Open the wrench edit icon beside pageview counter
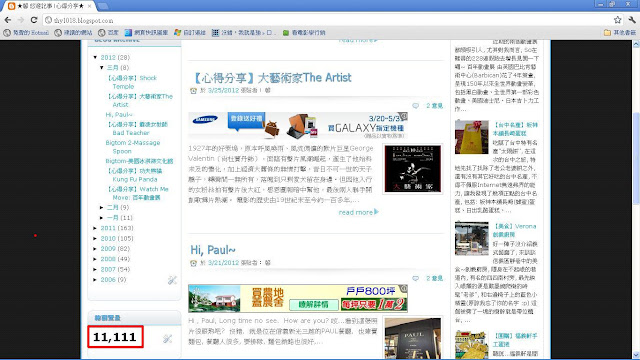Viewport: 640px width, 360px height. [167, 338]
